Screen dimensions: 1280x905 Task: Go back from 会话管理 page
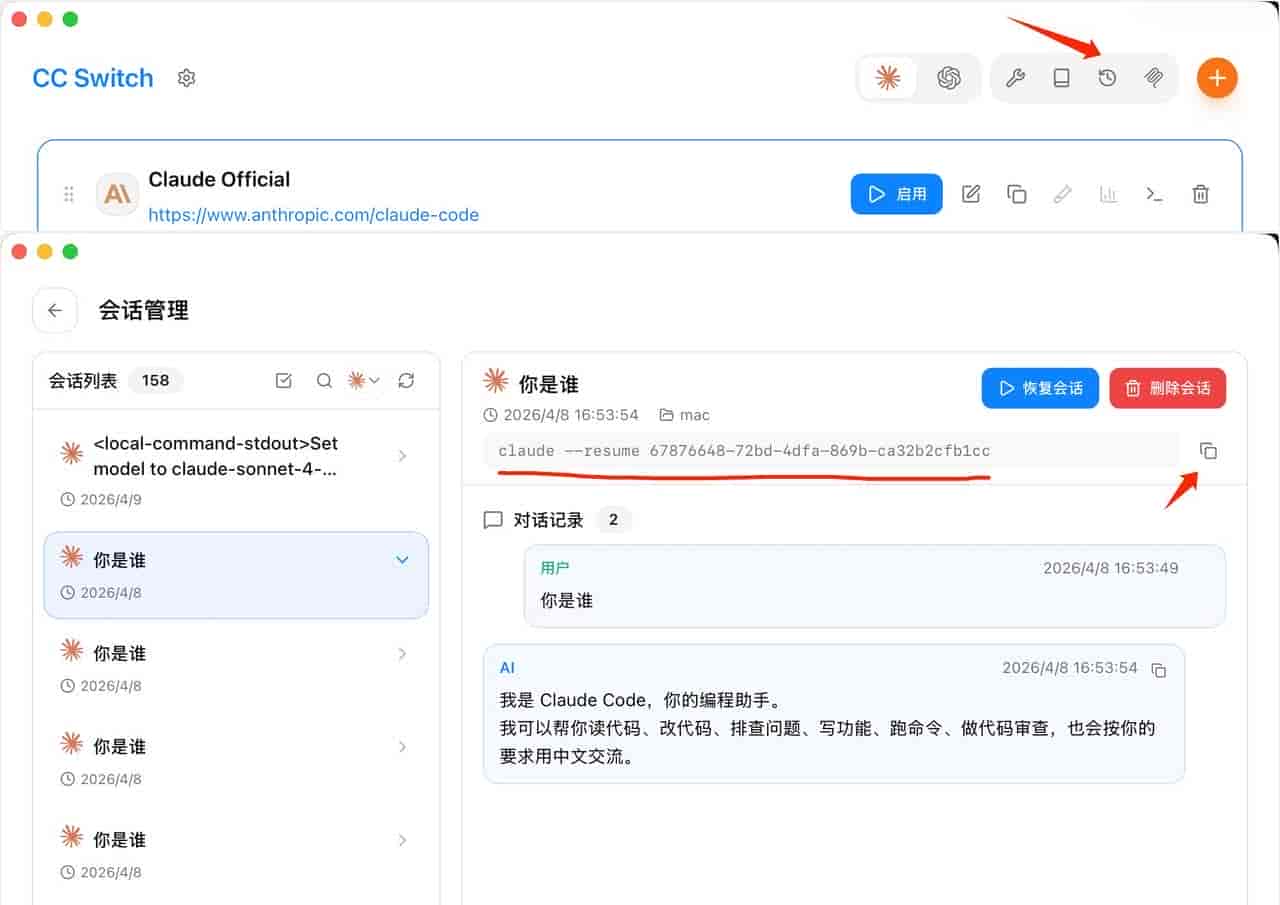pos(55,310)
